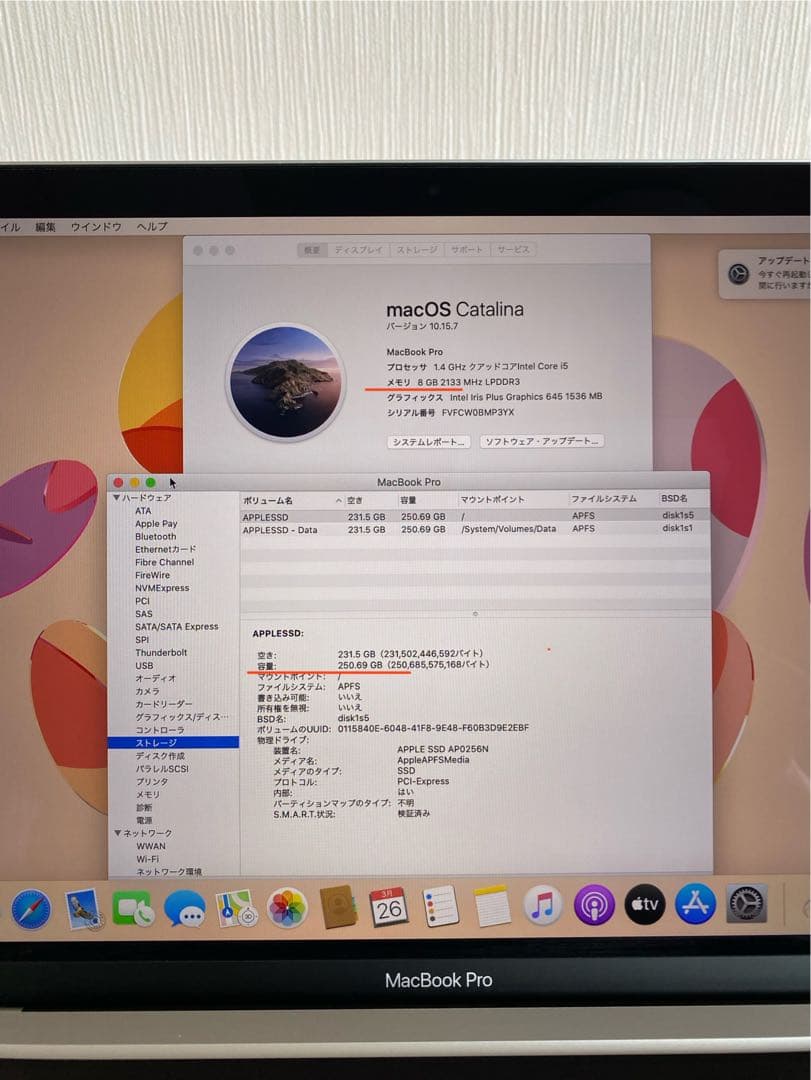Screen dimensions: 811x1080
Task: Select Thunderbolt in the sidebar
Action: coord(161,652)
